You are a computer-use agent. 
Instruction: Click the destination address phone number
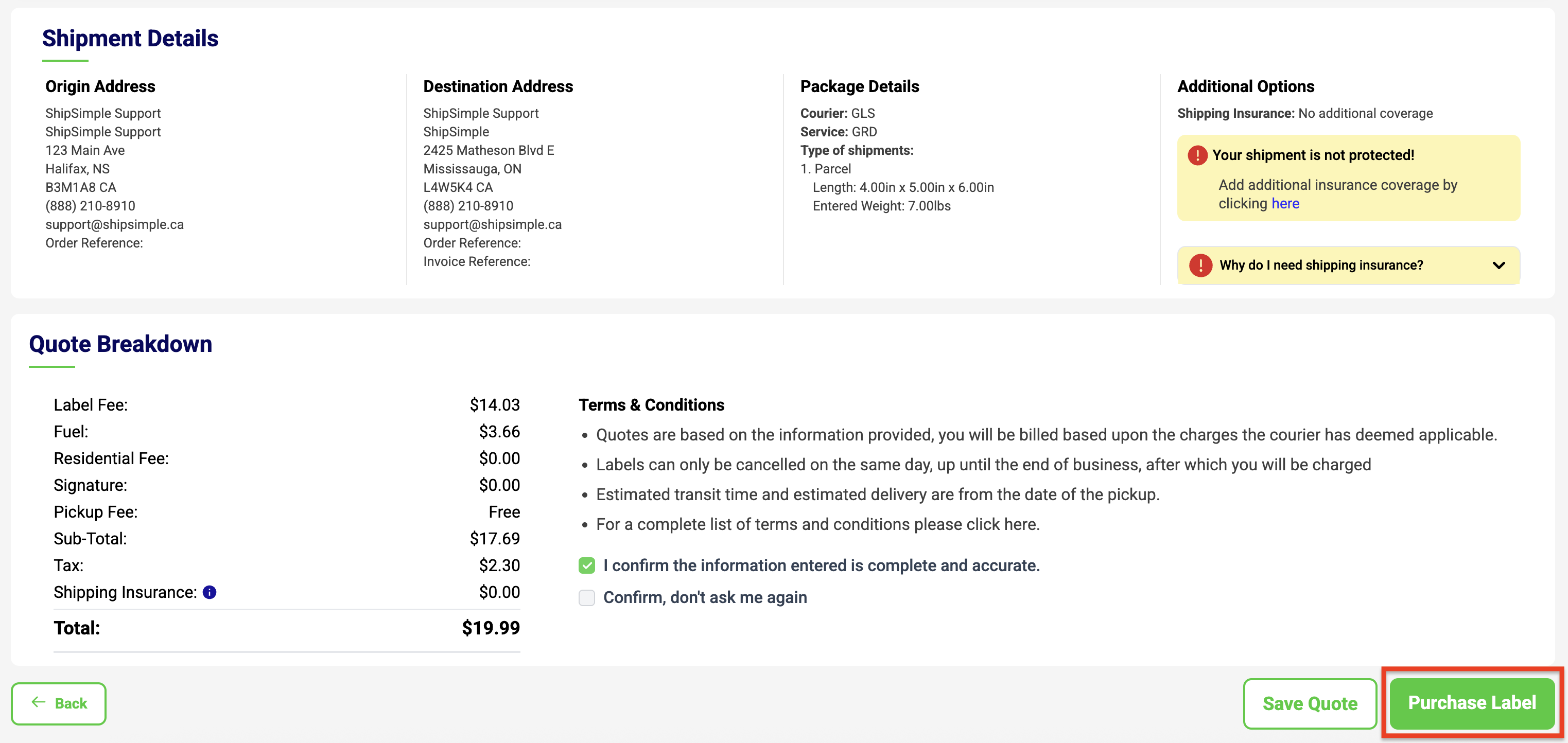click(x=468, y=206)
